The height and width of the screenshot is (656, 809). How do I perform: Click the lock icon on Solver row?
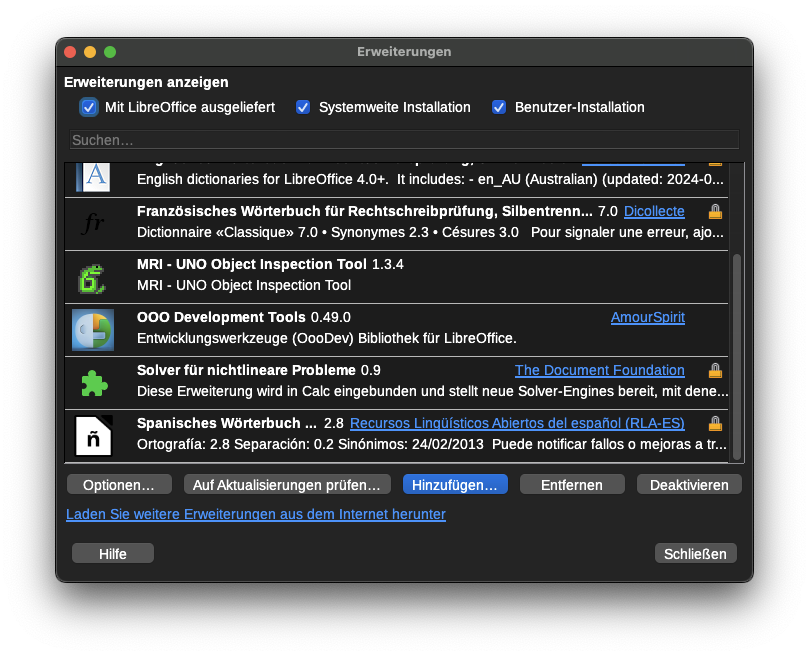click(x=715, y=371)
